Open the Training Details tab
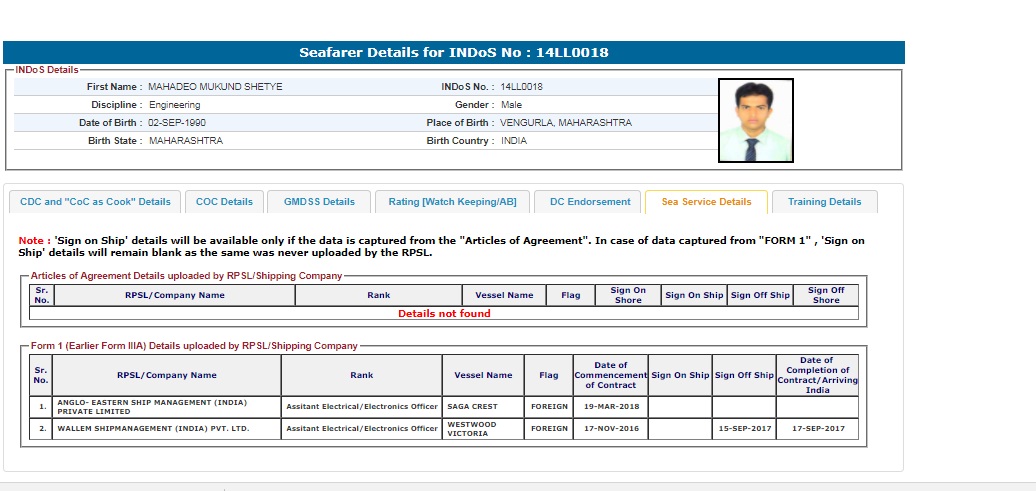The width and height of the screenshot is (1036, 491). click(x=824, y=202)
